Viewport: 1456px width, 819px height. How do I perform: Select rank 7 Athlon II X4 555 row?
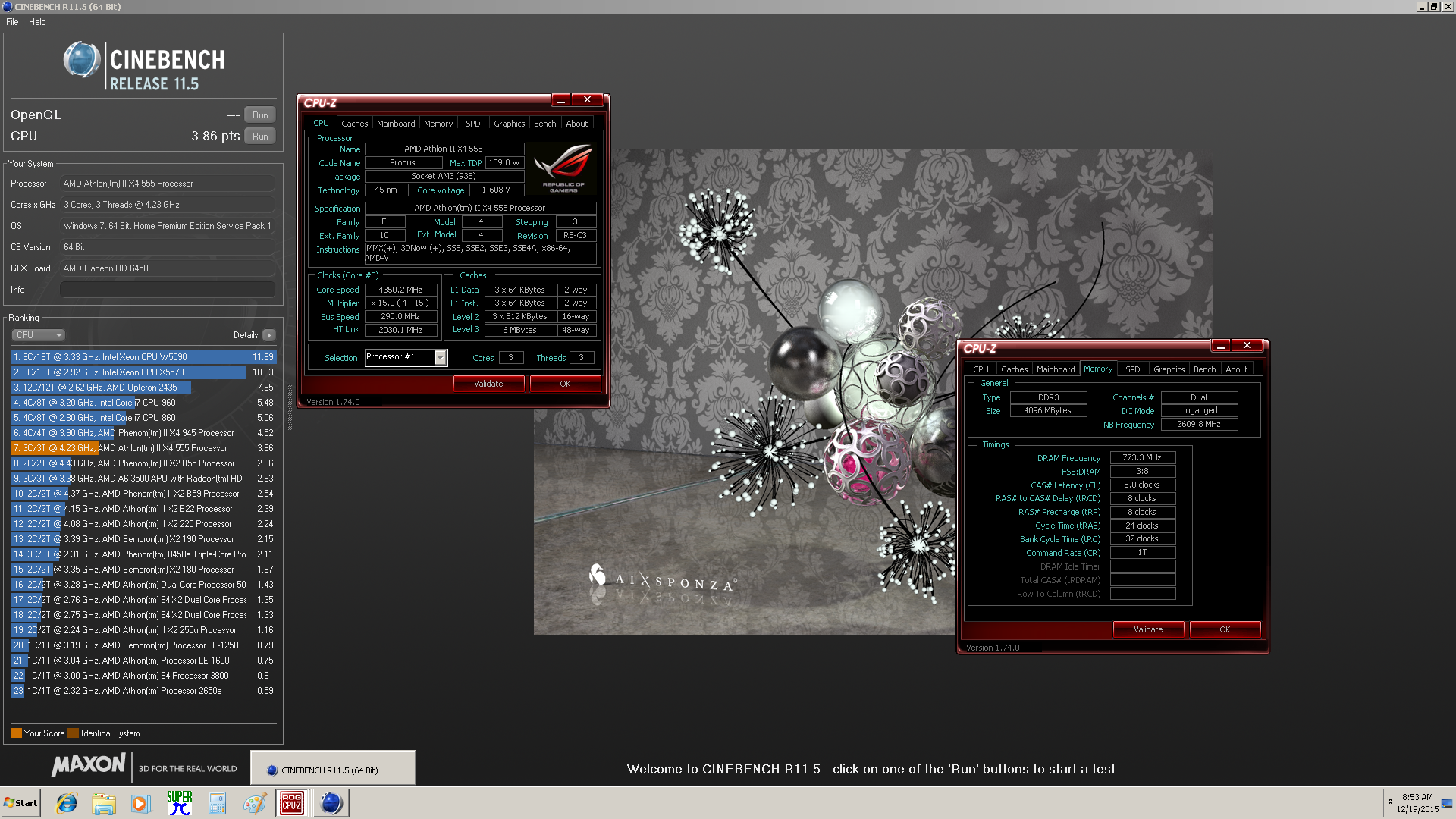[x=143, y=448]
